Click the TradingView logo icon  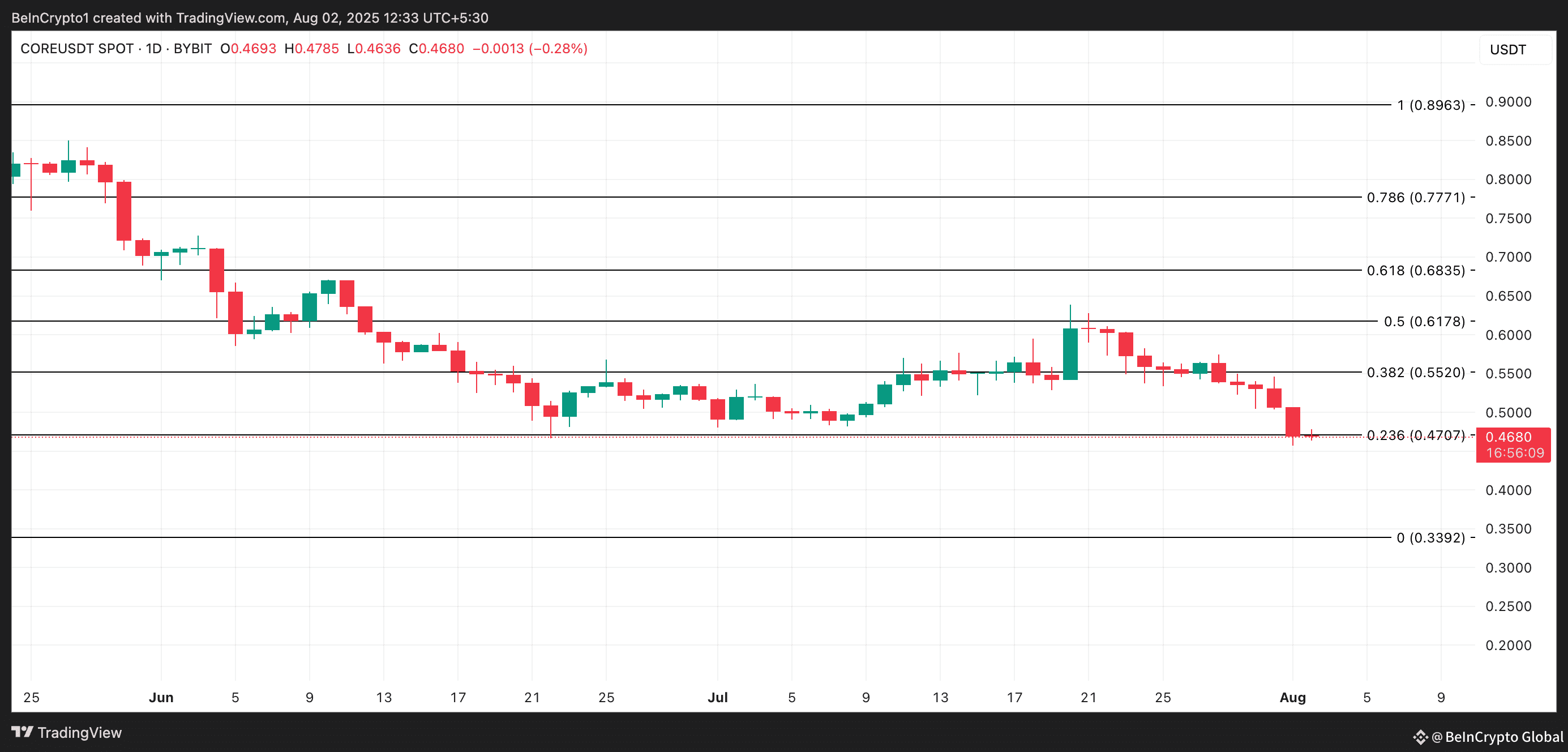[23, 732]
